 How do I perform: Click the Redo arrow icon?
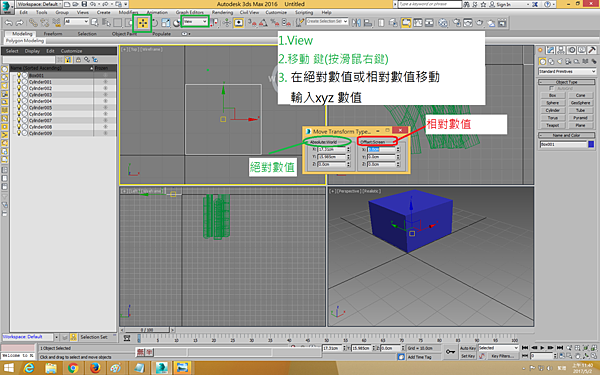(19, 23)
